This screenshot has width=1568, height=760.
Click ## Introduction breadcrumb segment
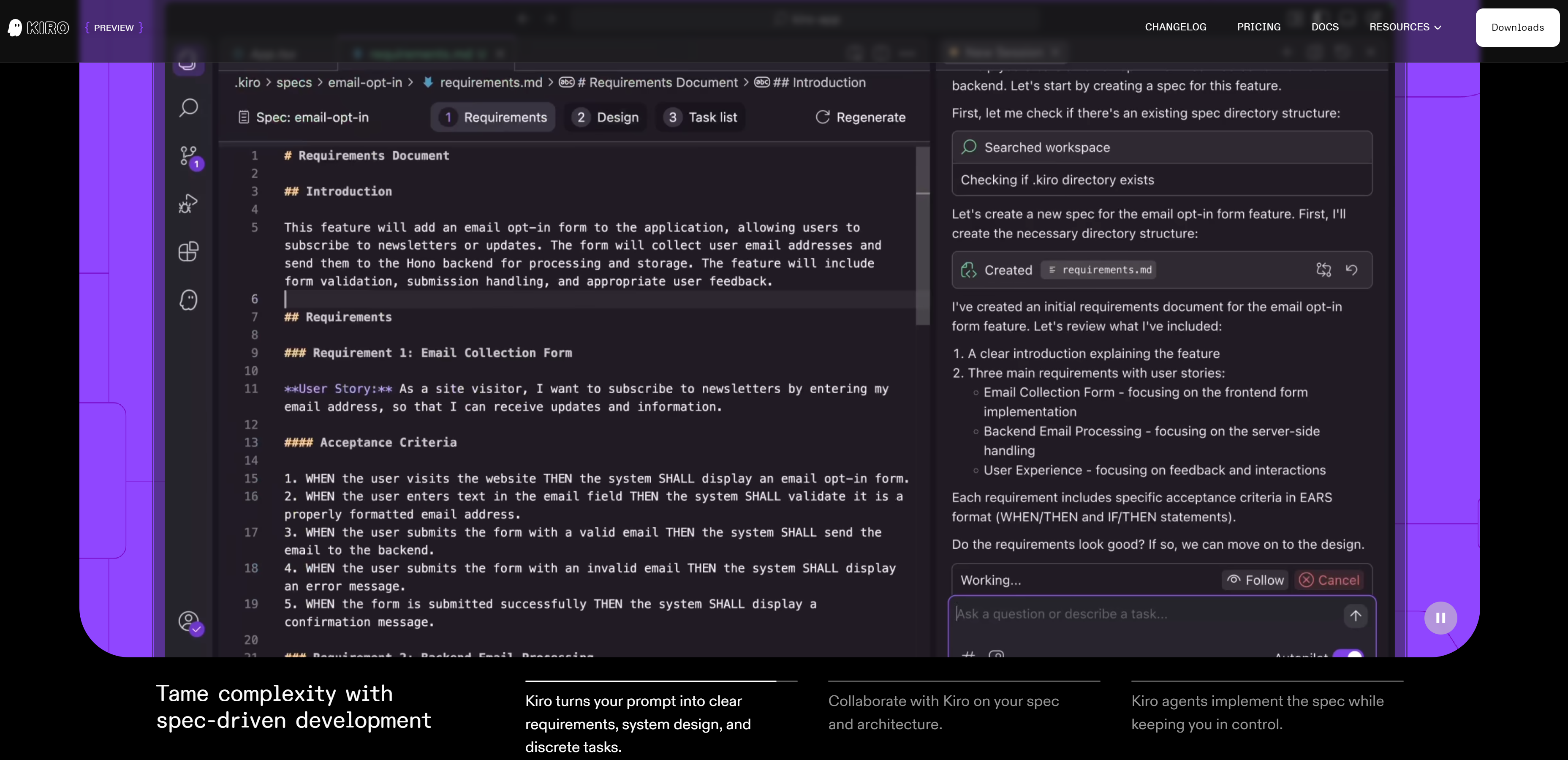click(x=819, y=82)
